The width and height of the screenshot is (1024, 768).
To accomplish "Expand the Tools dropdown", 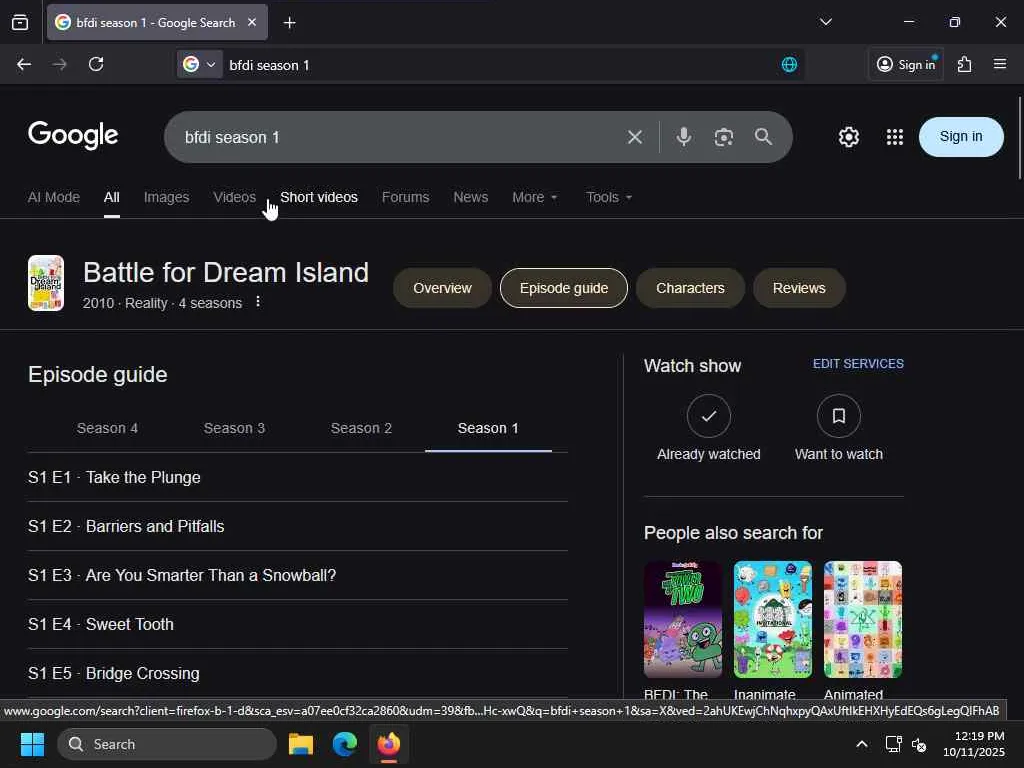I will [609, 197].
